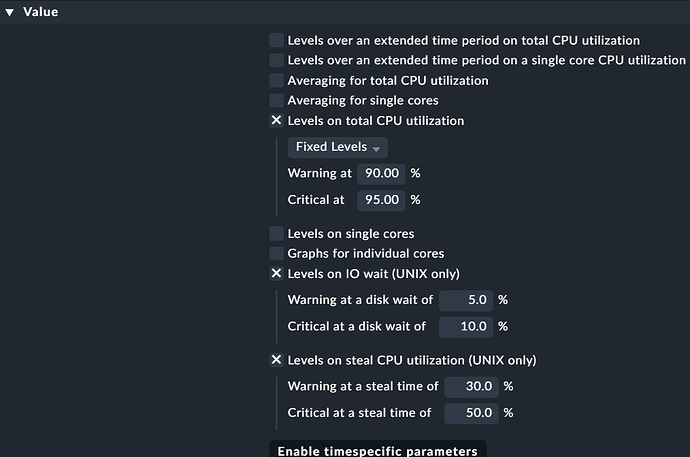
Task: Click the disk wait critical 10.0 field
Action: coord(467,326)
